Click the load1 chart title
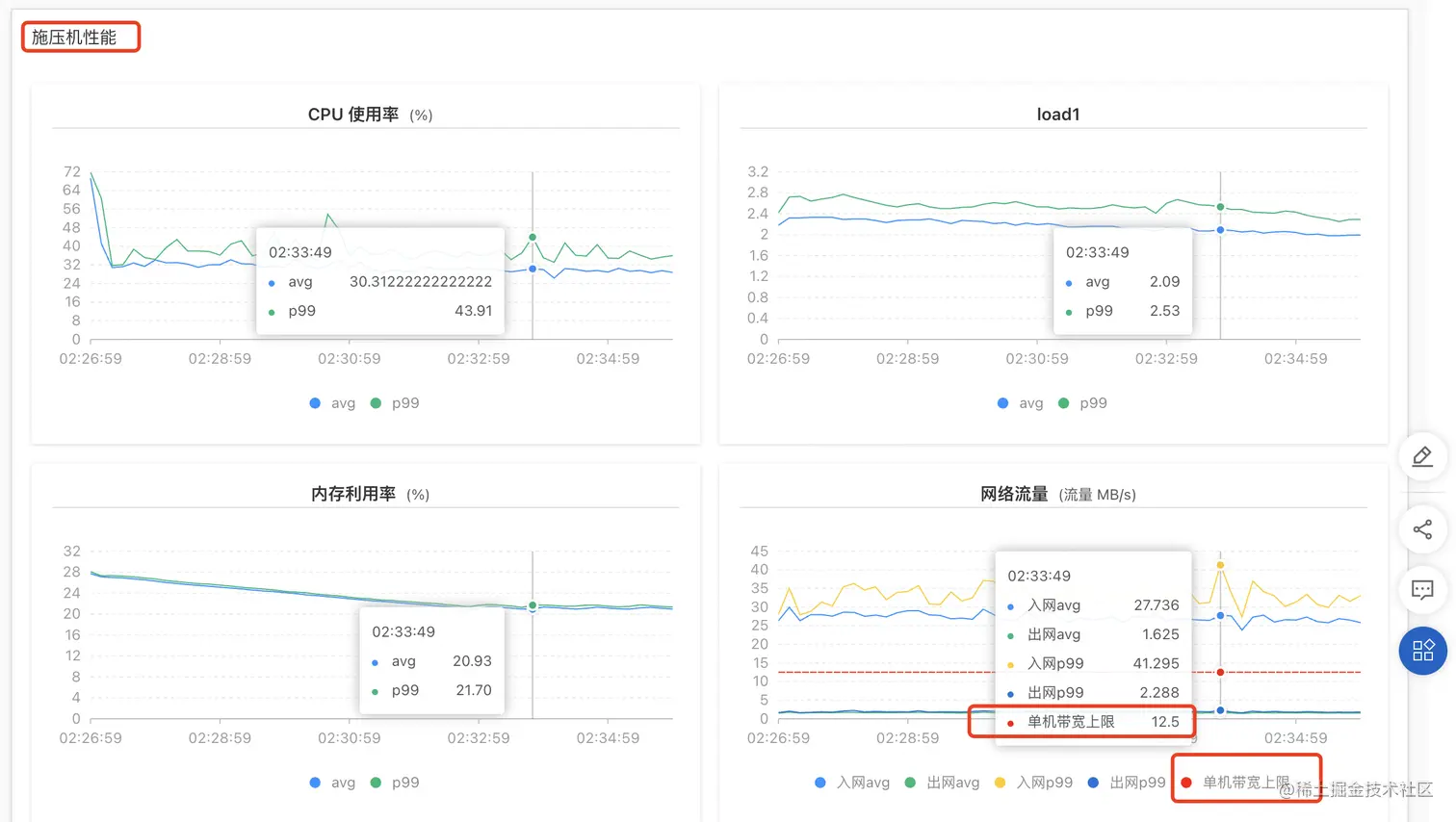 (x=1058, y=115)
